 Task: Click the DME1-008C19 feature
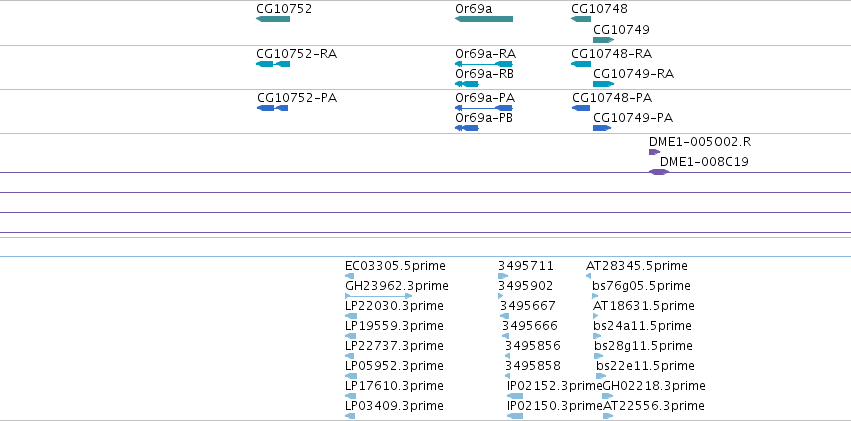tap(659, 172)
